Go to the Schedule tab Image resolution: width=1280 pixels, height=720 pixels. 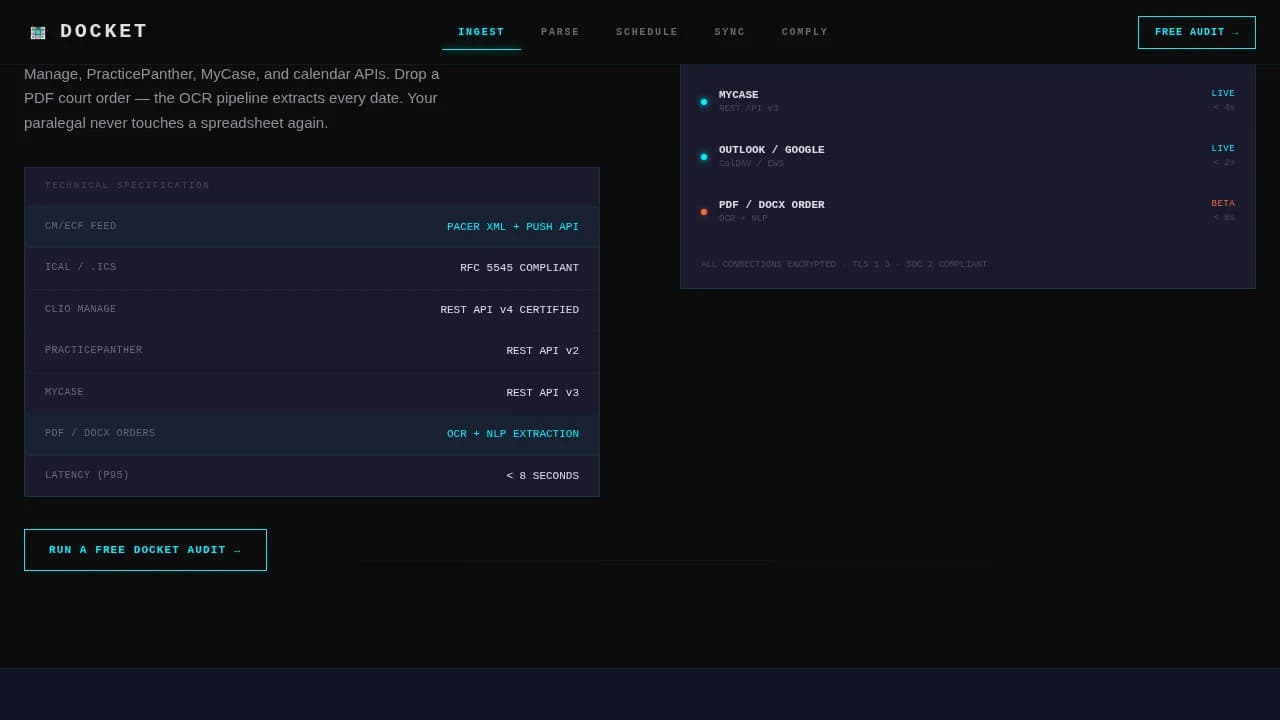(x=647, y=32)
